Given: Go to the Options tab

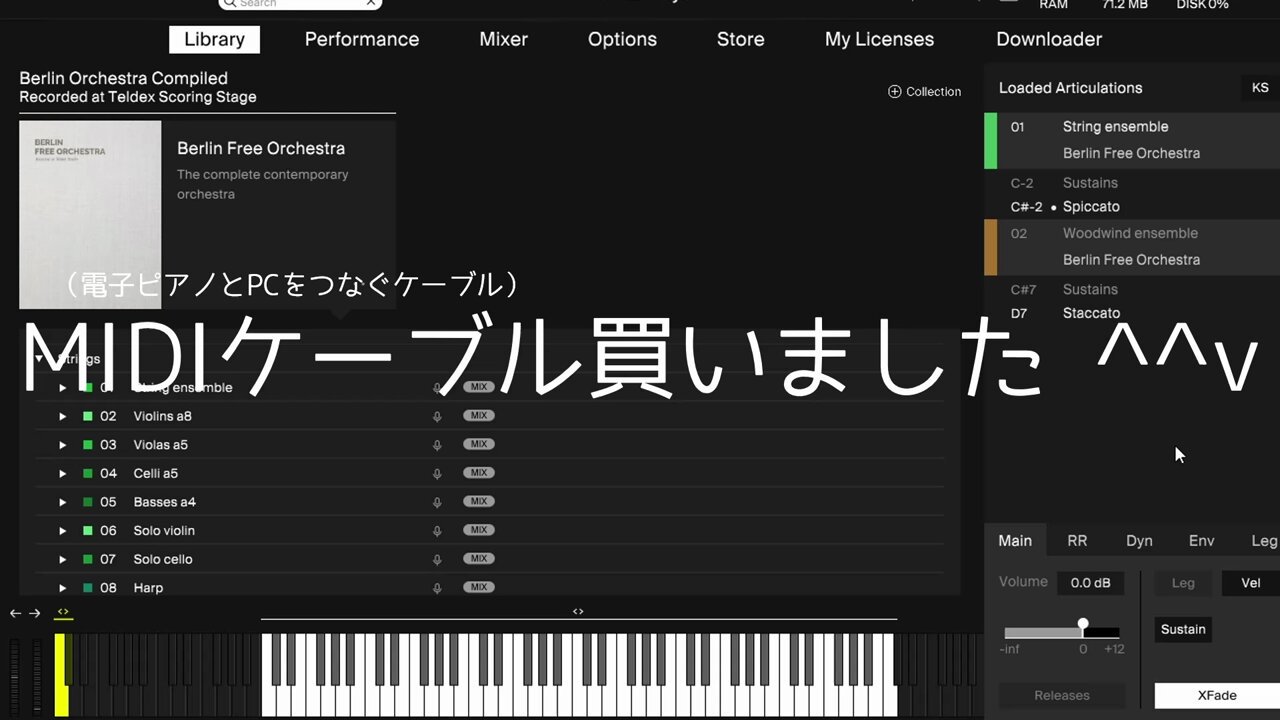Looking at the screenshot, I should click(x=622, y=39).
